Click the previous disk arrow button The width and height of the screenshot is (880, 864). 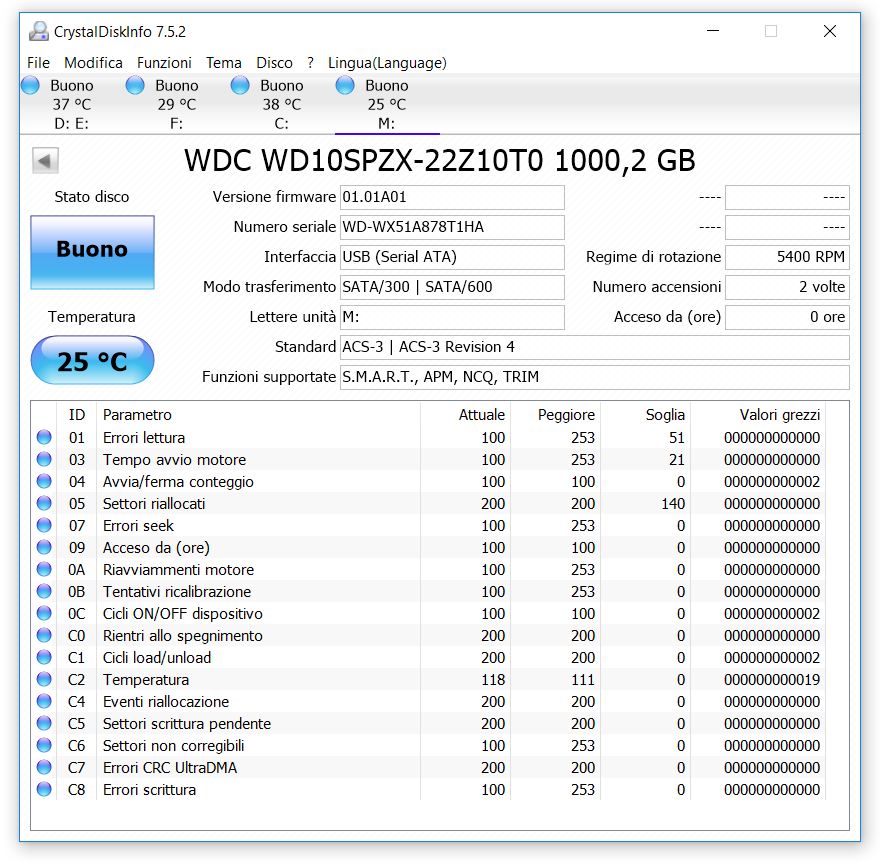[x=45, y=161]
